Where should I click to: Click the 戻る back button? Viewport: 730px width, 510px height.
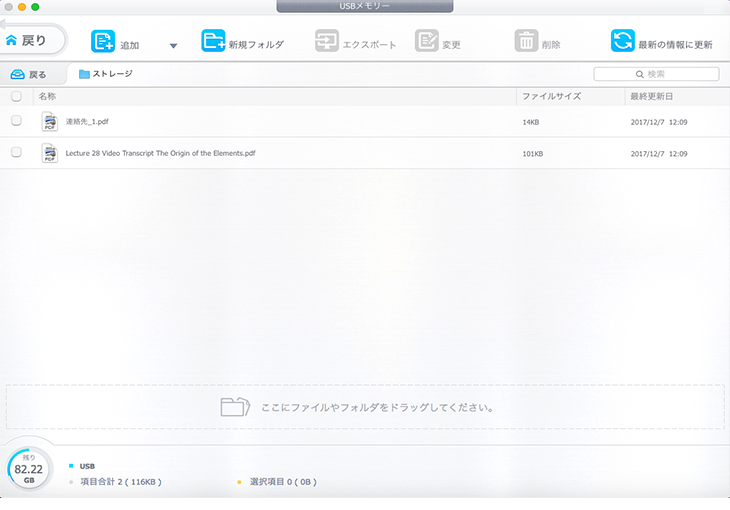pyautogui.click(x=29, y=75)
